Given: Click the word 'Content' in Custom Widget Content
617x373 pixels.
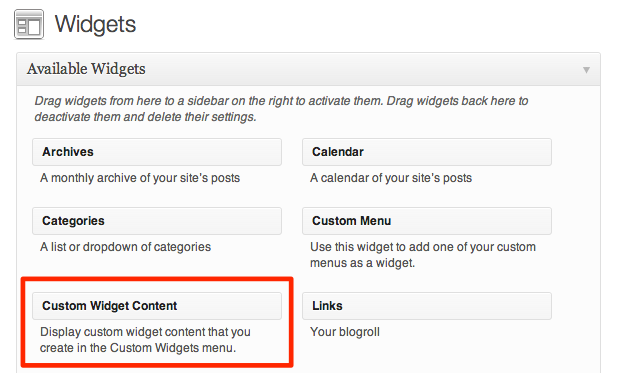Looking at the screenshot, I should [x=154, y=306].
